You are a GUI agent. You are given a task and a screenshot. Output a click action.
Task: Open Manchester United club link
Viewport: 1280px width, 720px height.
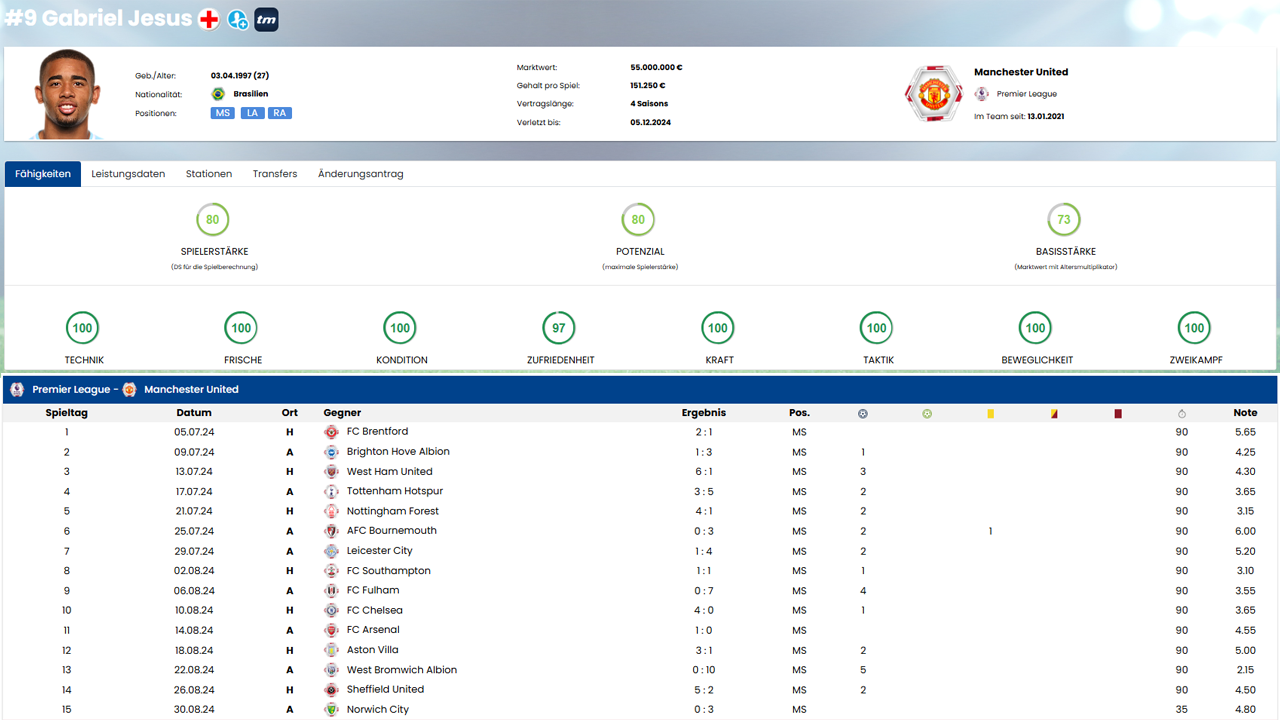(1021, 72)
